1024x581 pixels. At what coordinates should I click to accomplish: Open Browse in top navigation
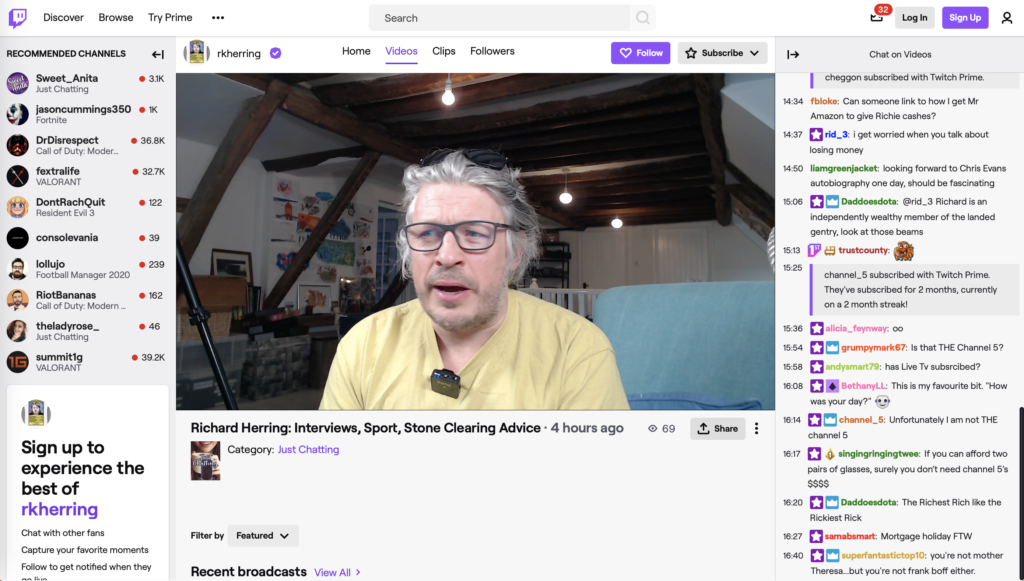coord(116,18)
